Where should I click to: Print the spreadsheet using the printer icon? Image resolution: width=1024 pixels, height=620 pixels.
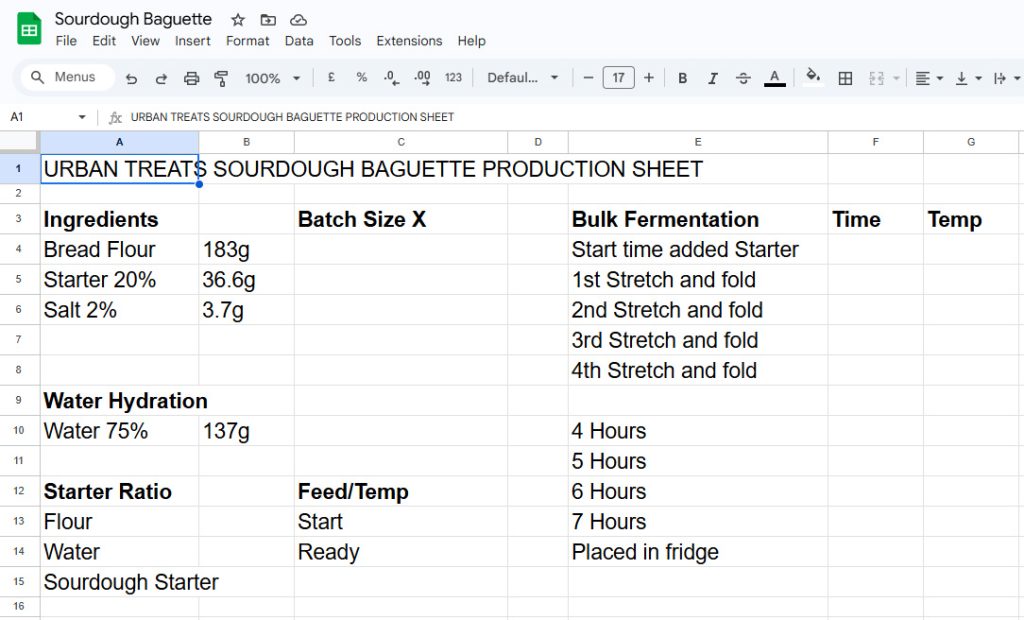(192, 78)
